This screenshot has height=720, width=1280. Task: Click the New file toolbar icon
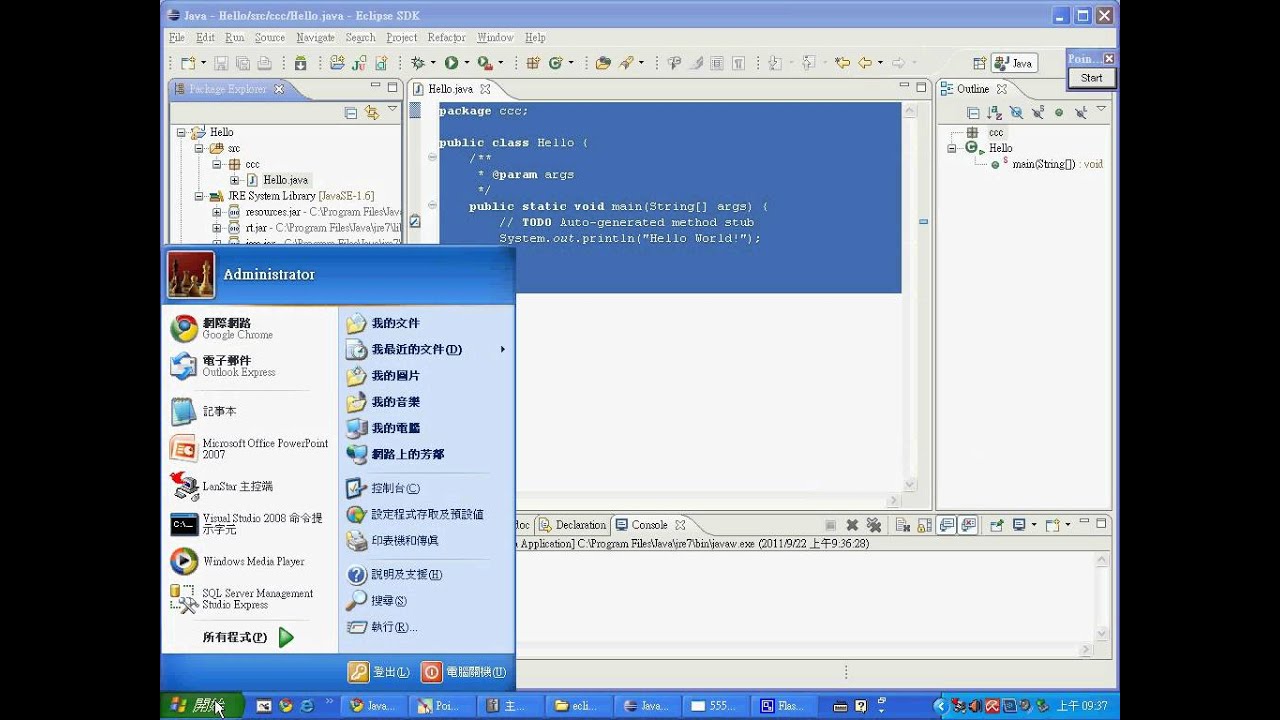pyautogui.click(x=187, y=63)
